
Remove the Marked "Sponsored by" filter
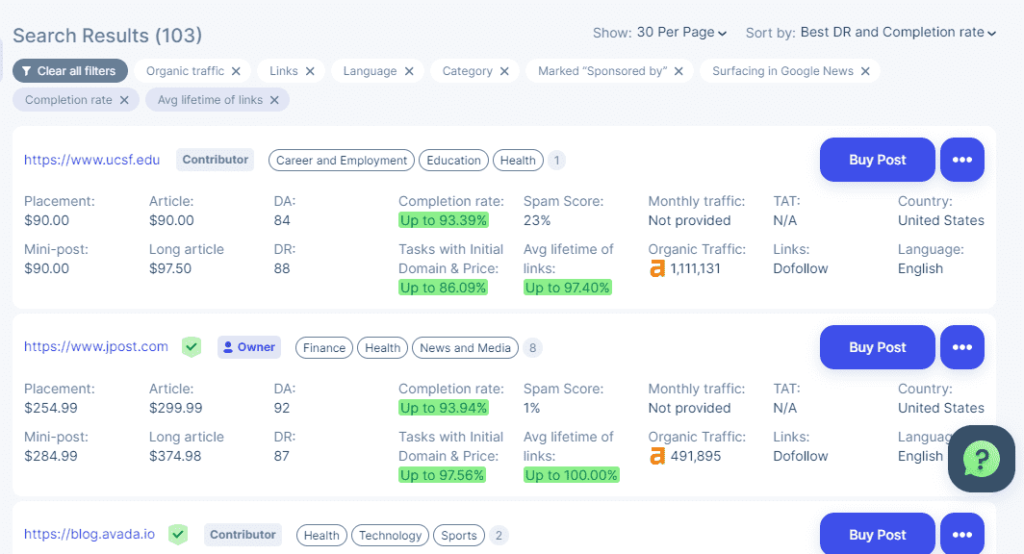coord(679,71)
